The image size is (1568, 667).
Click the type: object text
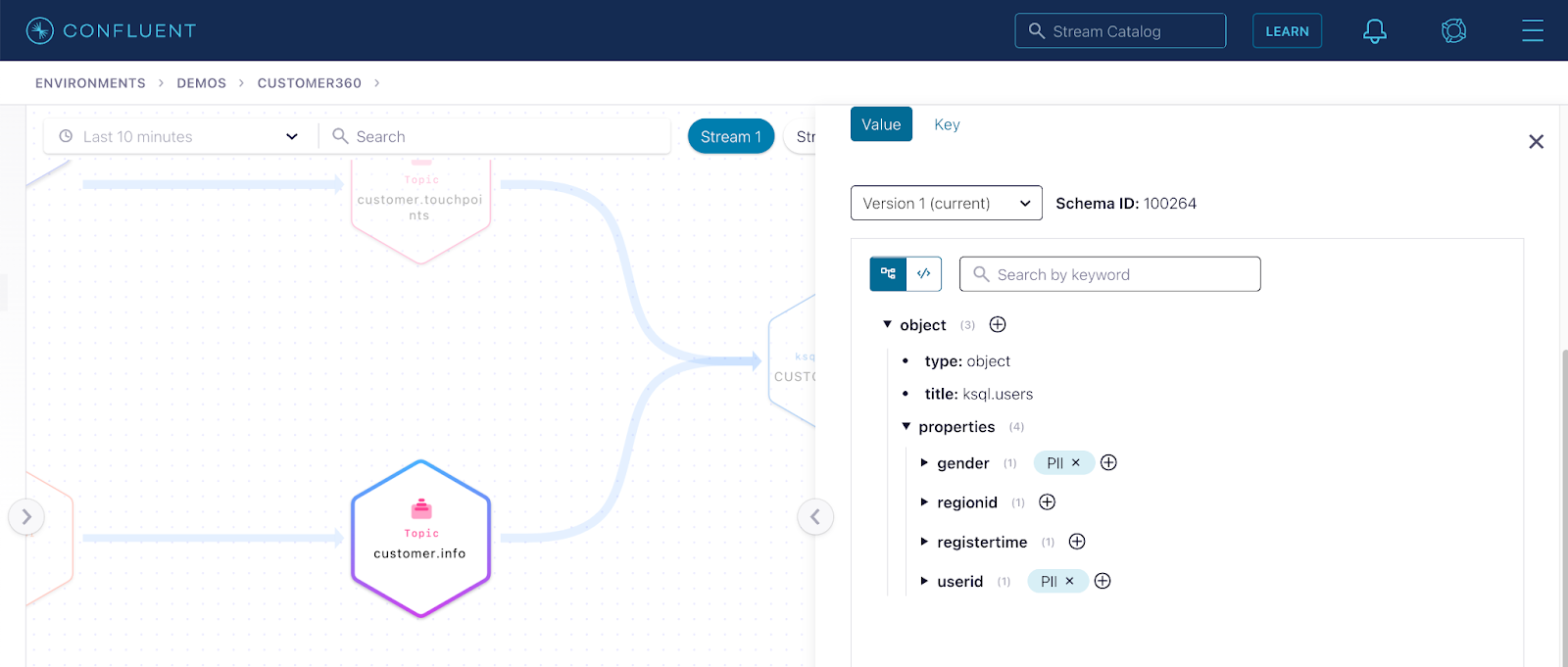pyautogui.click(x=967, y=361)
